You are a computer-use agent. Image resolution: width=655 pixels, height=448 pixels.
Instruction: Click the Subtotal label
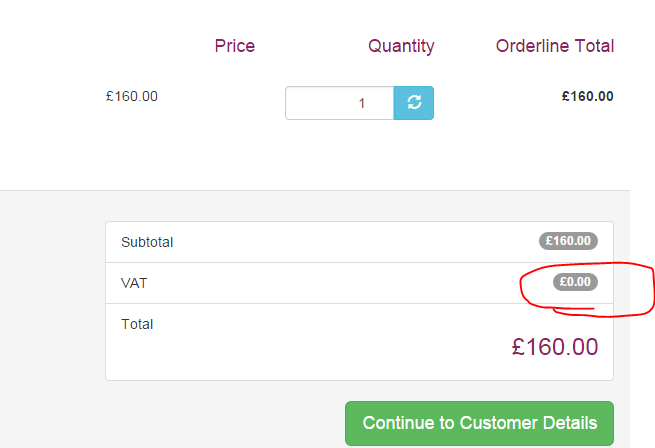(x=147, y=242)
